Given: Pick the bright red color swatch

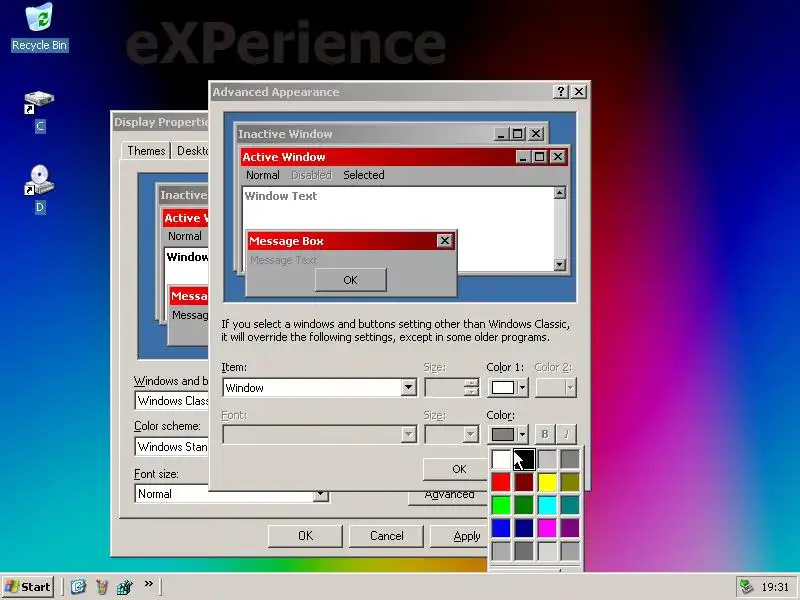Looking at the screenshot, I should (x=501, y=482).
